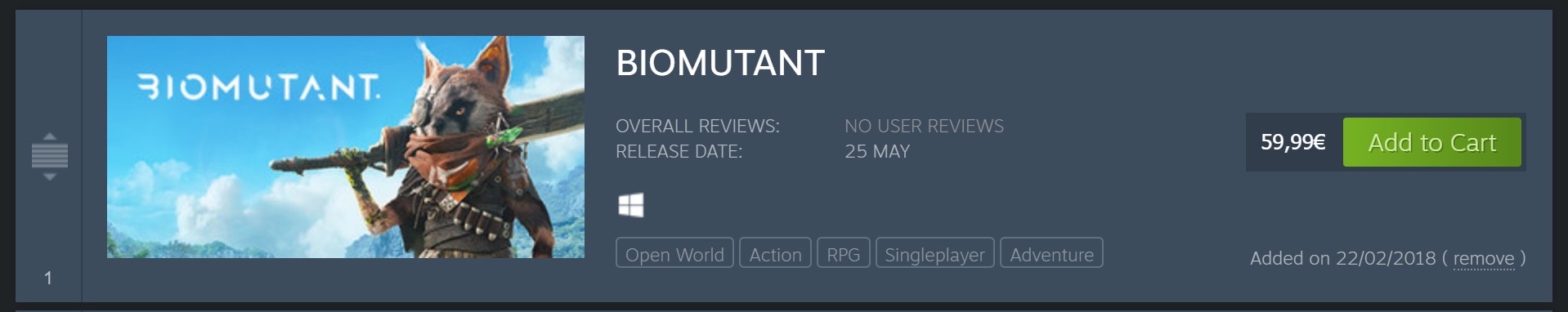Screen dimensions: 1568x312
Task: Select the Adventure tag
Action: point(1051,252)
